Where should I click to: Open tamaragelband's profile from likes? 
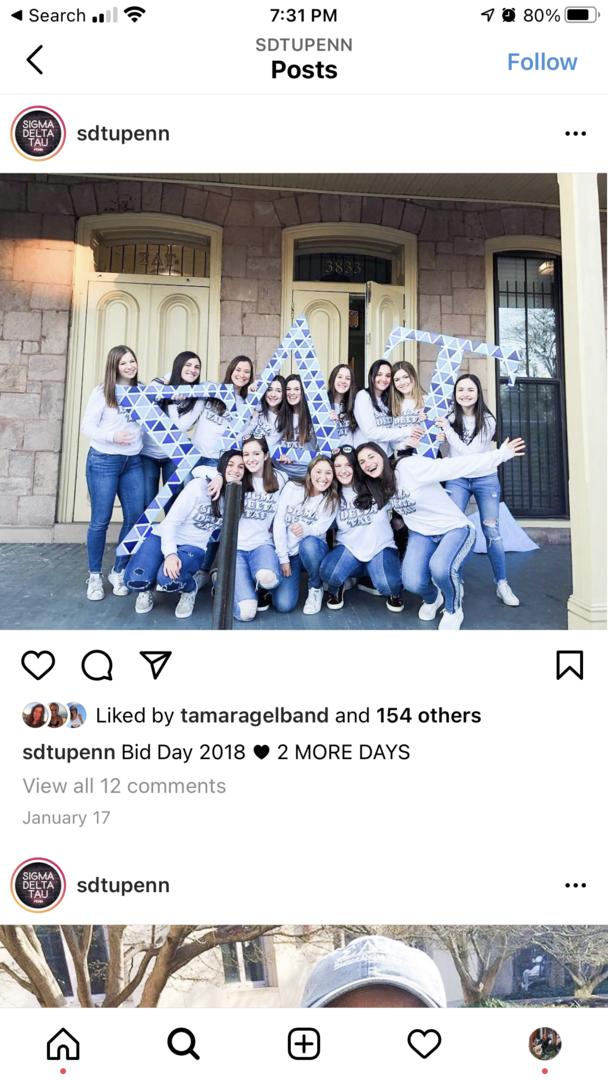tap(254, 716)
